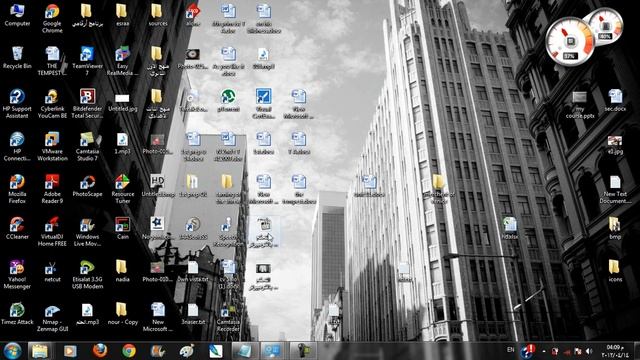This screenshot has height=360, width=640.
Task: Select the nour - Copy folder
Action: tap(122, 314)
